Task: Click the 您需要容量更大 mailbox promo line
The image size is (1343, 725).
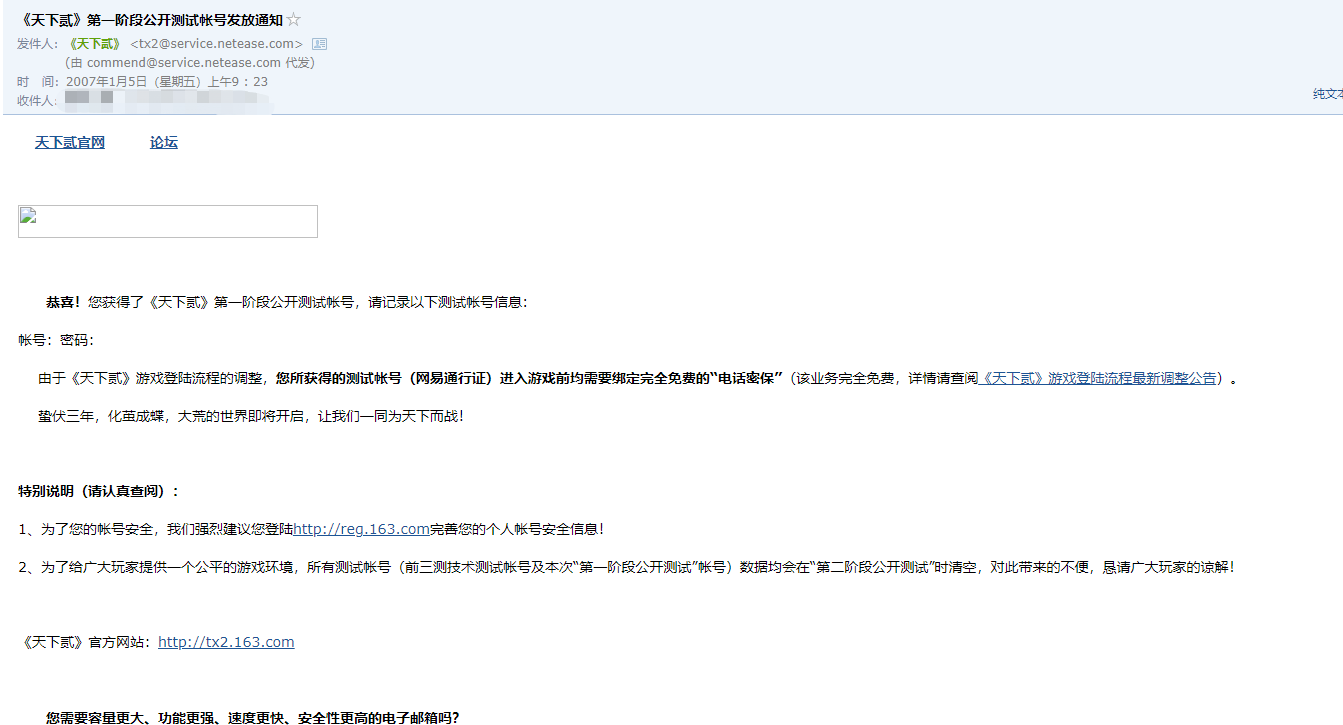Action: point(253,717)
